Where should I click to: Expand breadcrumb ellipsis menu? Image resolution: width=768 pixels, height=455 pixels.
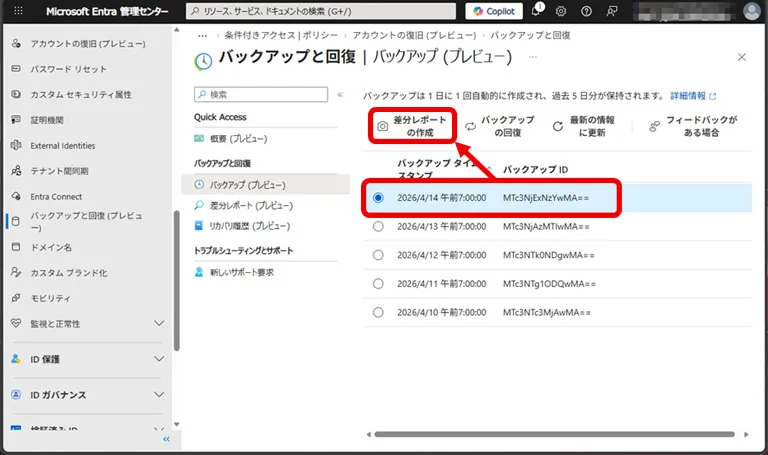coord(202,35)
